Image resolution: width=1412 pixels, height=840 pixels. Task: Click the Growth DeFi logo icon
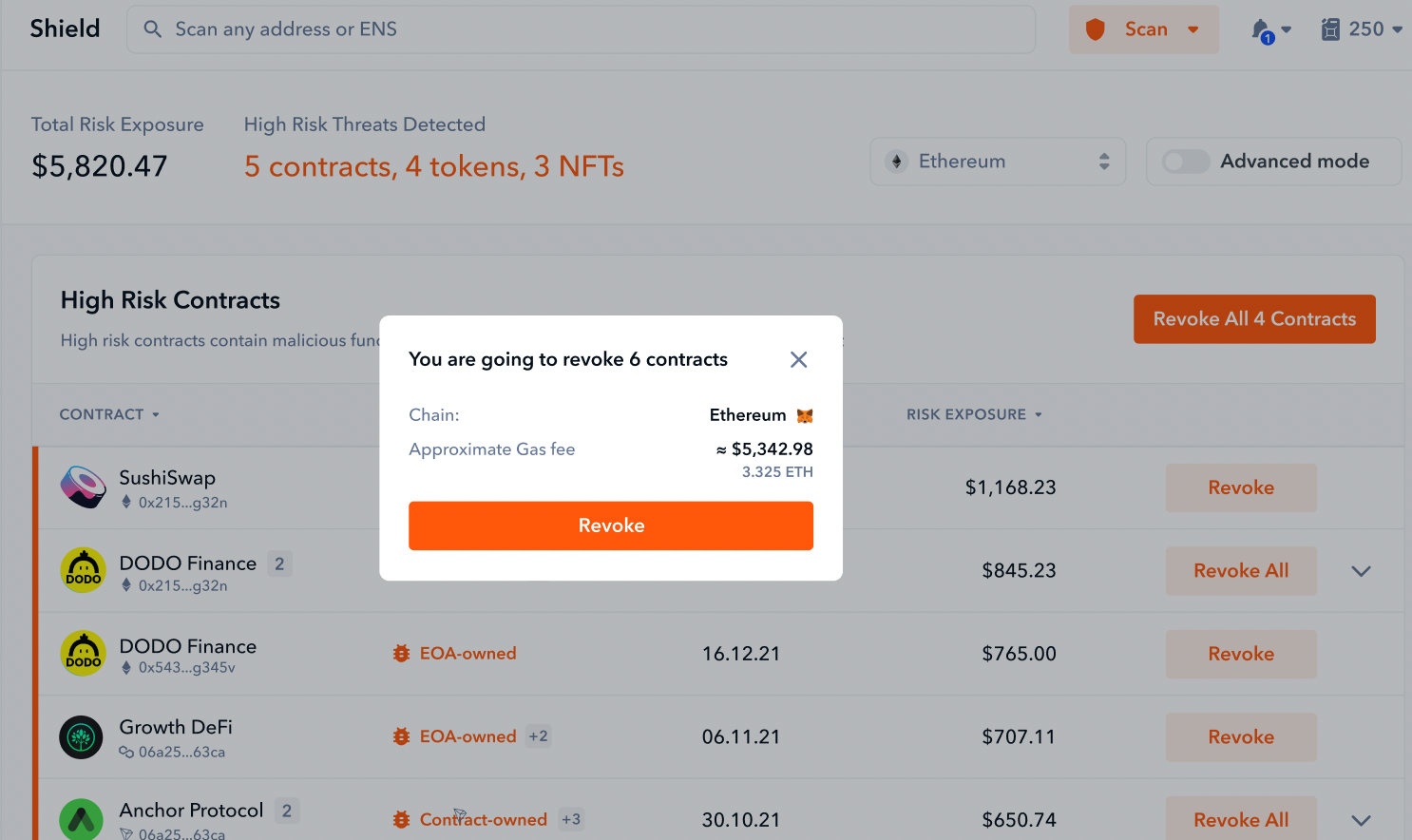[x=82, y=737]
